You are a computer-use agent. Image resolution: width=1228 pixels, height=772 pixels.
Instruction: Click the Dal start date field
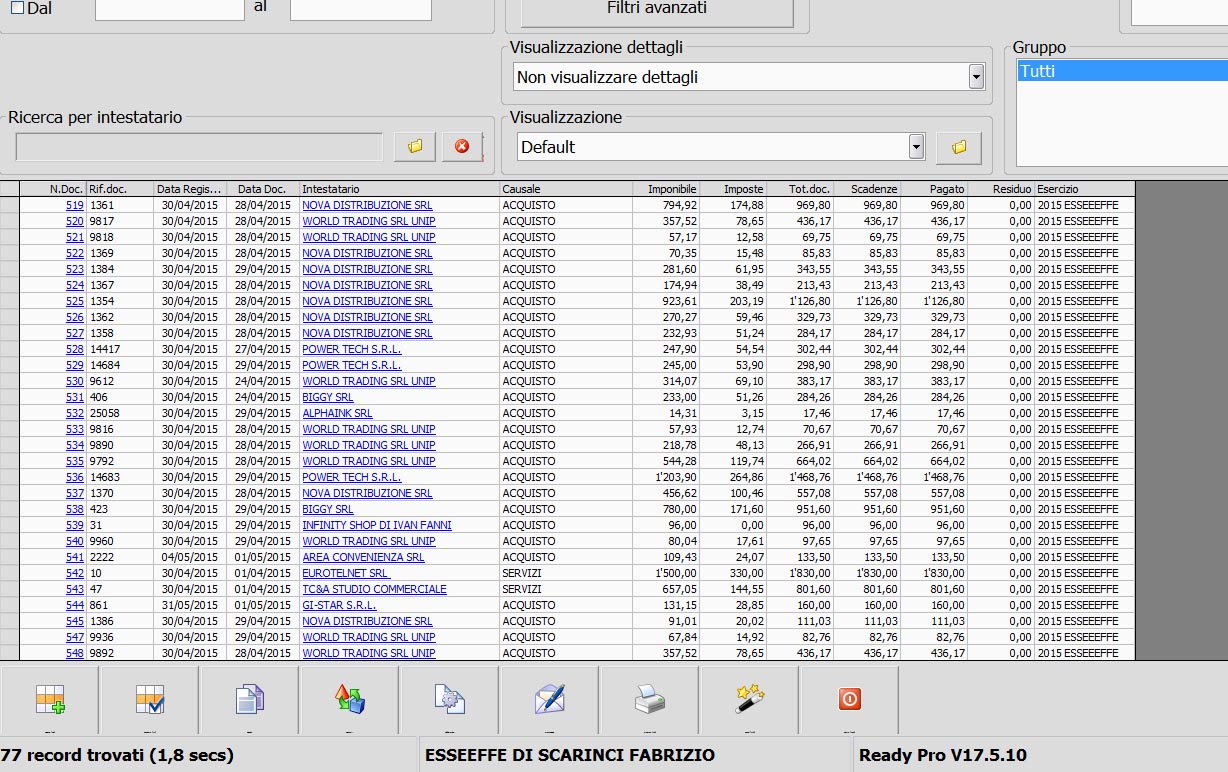[170, 9]
